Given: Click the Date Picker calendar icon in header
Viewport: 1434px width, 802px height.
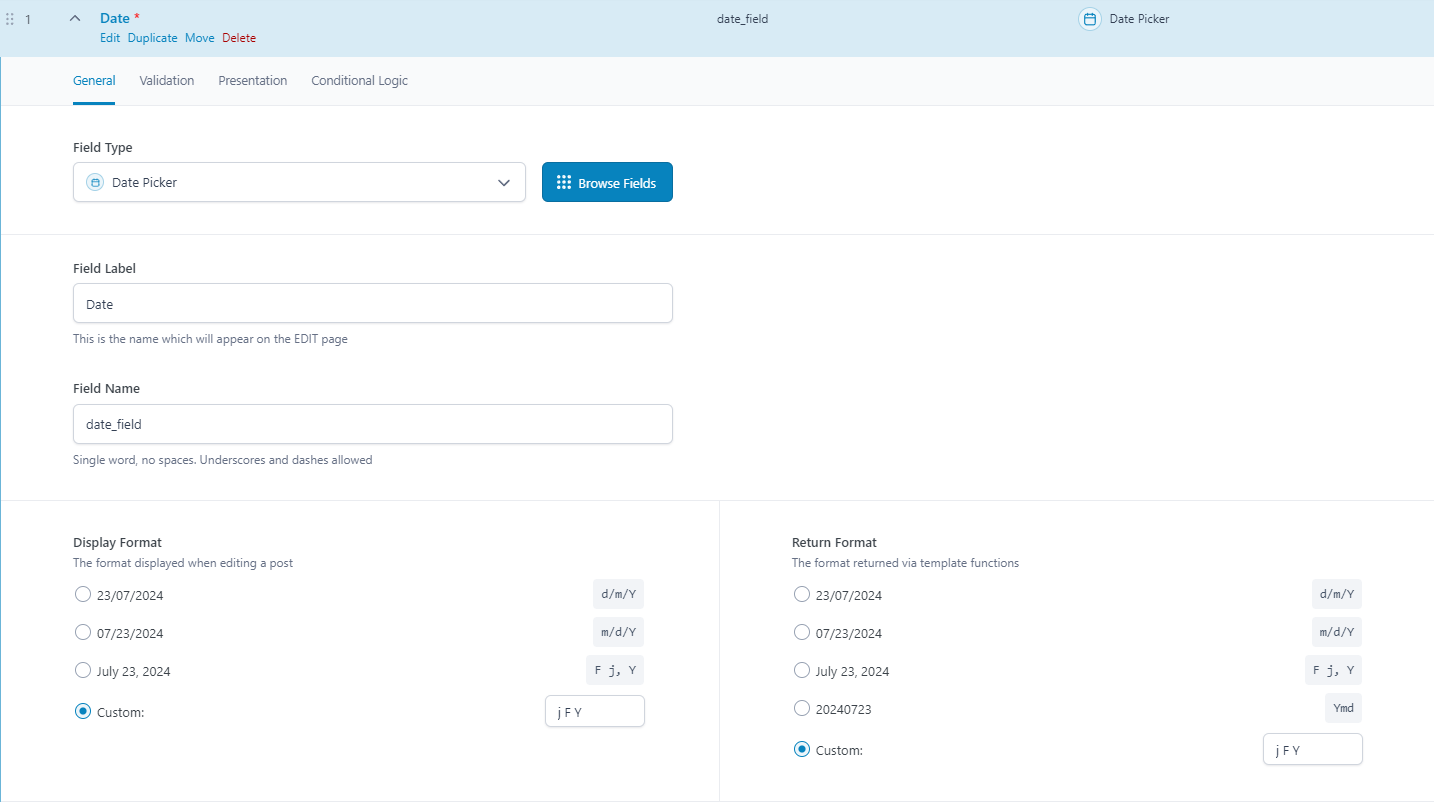Looking at the screenshot, I should point(1090,19).
